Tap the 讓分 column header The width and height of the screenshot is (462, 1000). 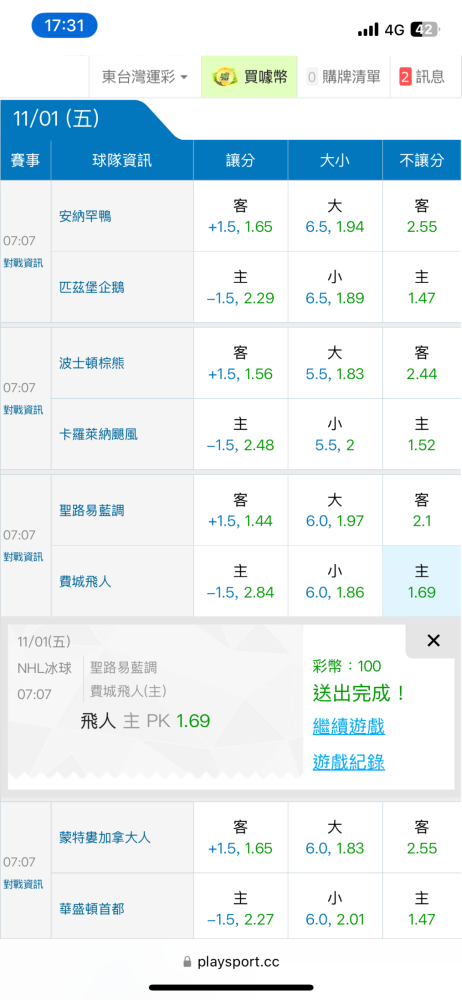pos(241,161)
